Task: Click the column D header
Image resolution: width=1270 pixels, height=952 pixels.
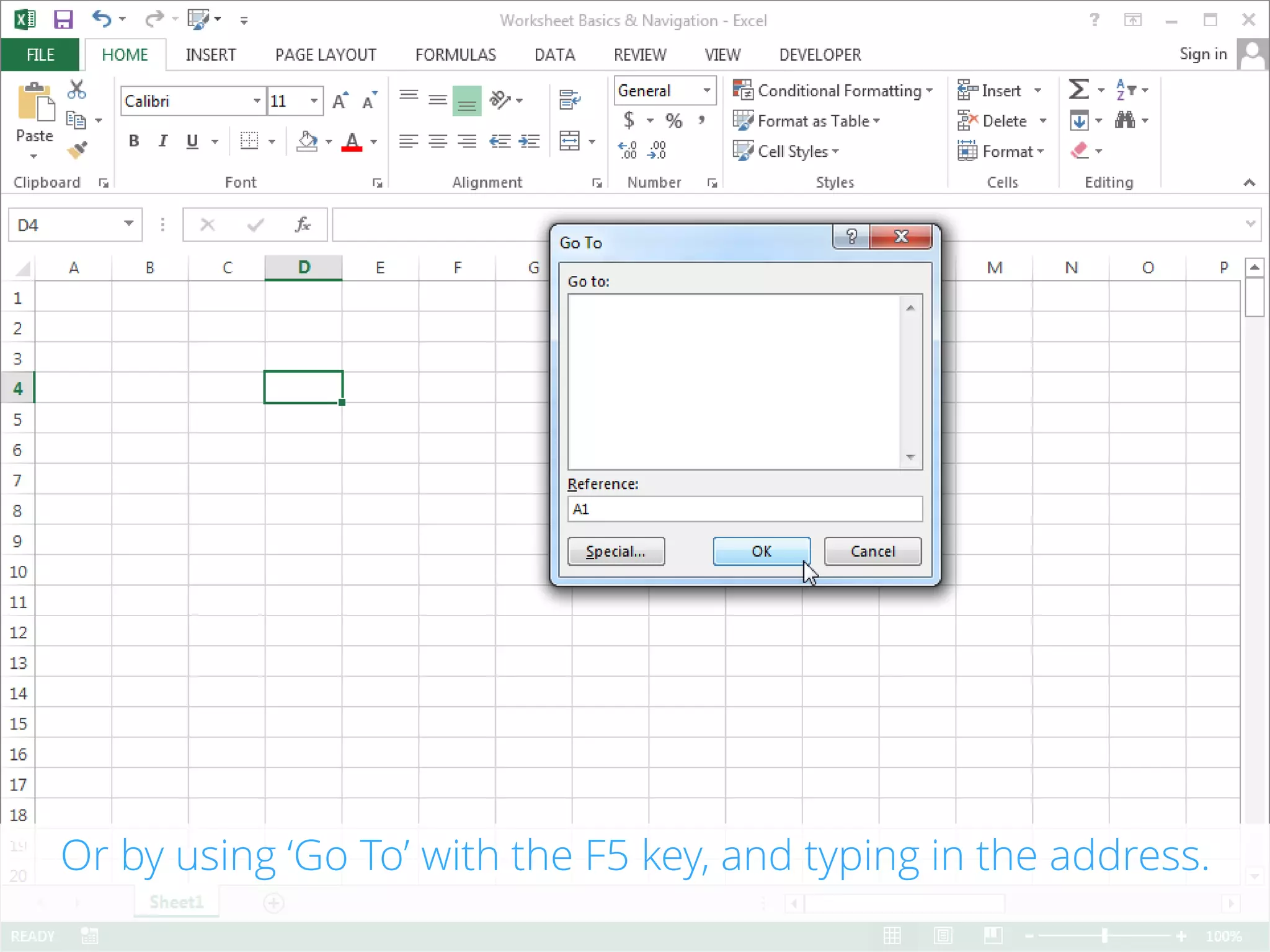Action: [303, 267]
